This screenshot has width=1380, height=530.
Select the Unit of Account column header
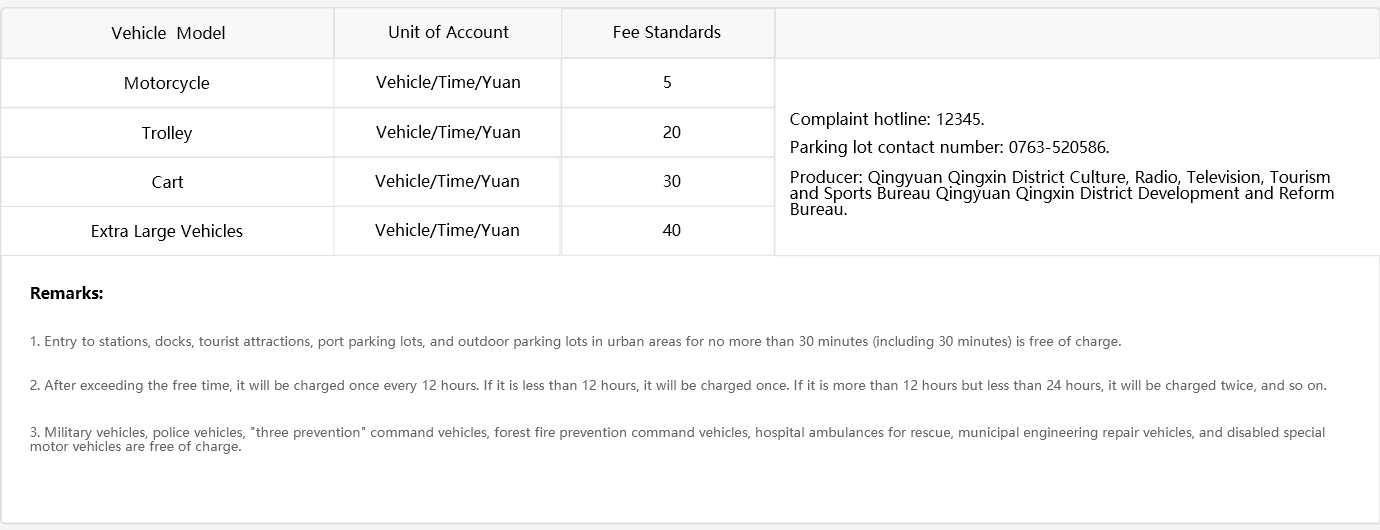[x=448, y=32]
